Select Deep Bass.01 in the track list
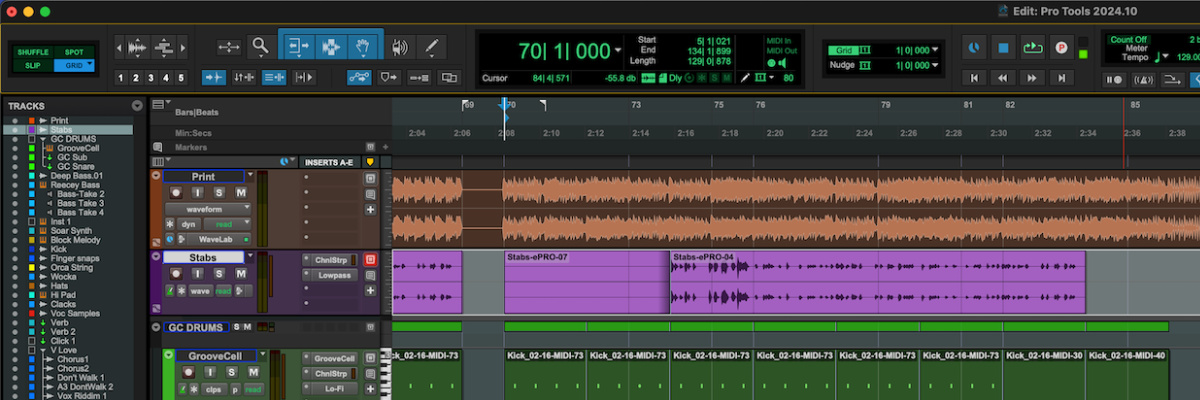The height and width of the screenshot is (400, 1200). (77, 176)
